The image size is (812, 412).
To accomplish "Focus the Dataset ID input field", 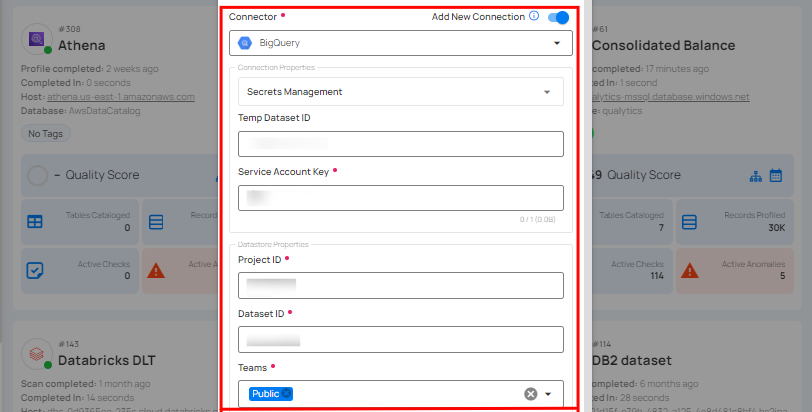I will click(401, 340).
